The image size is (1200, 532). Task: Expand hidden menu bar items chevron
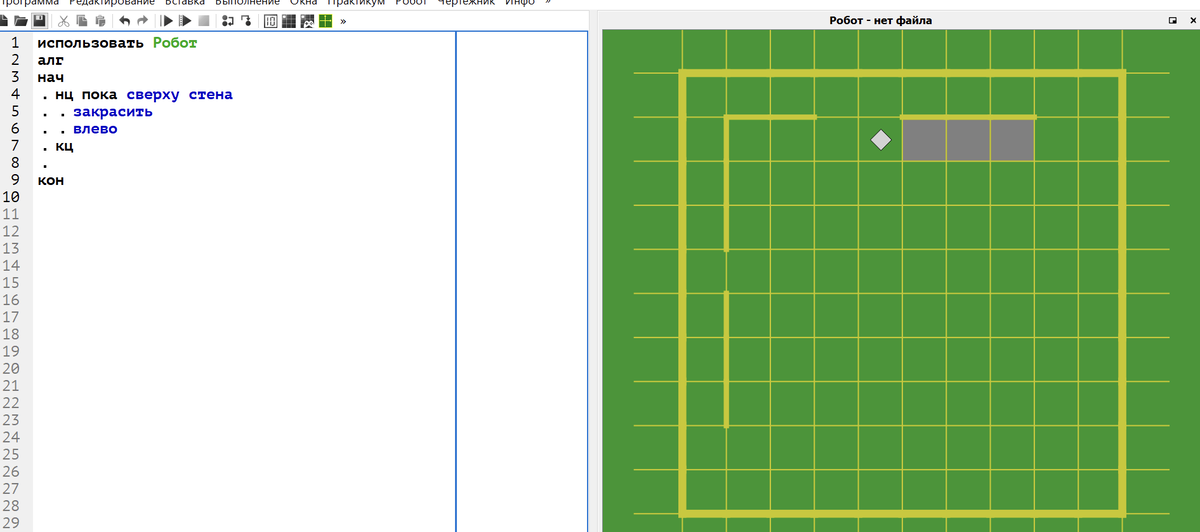click(548, 3)
